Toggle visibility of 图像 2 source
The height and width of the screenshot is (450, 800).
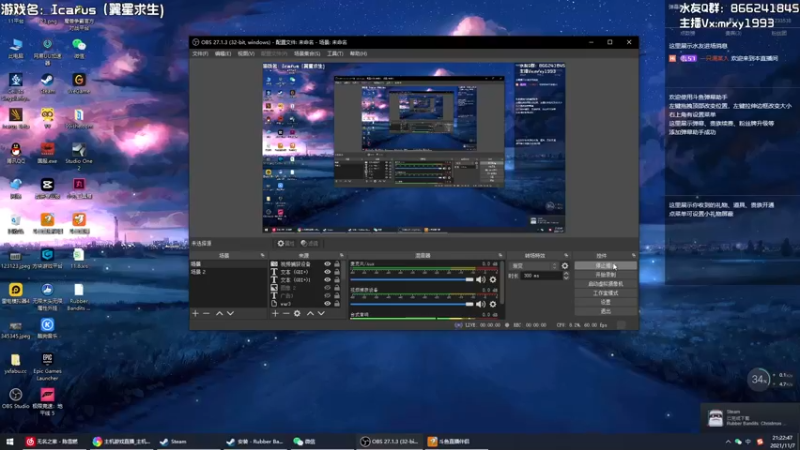coord(328,288)
